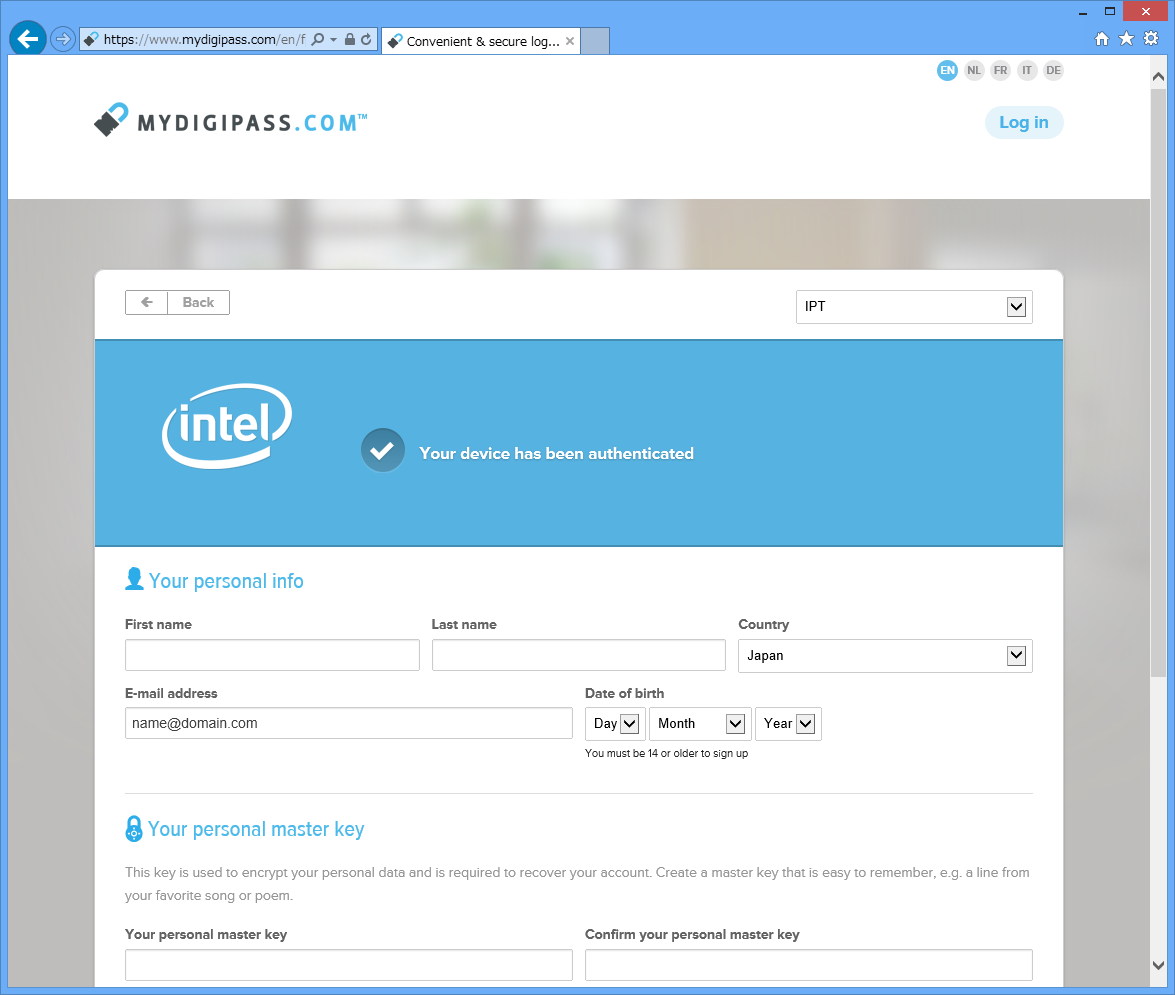Screen dimensions: 1175x995
Task: Click the Last name input field
Action: tap(579, 655)
